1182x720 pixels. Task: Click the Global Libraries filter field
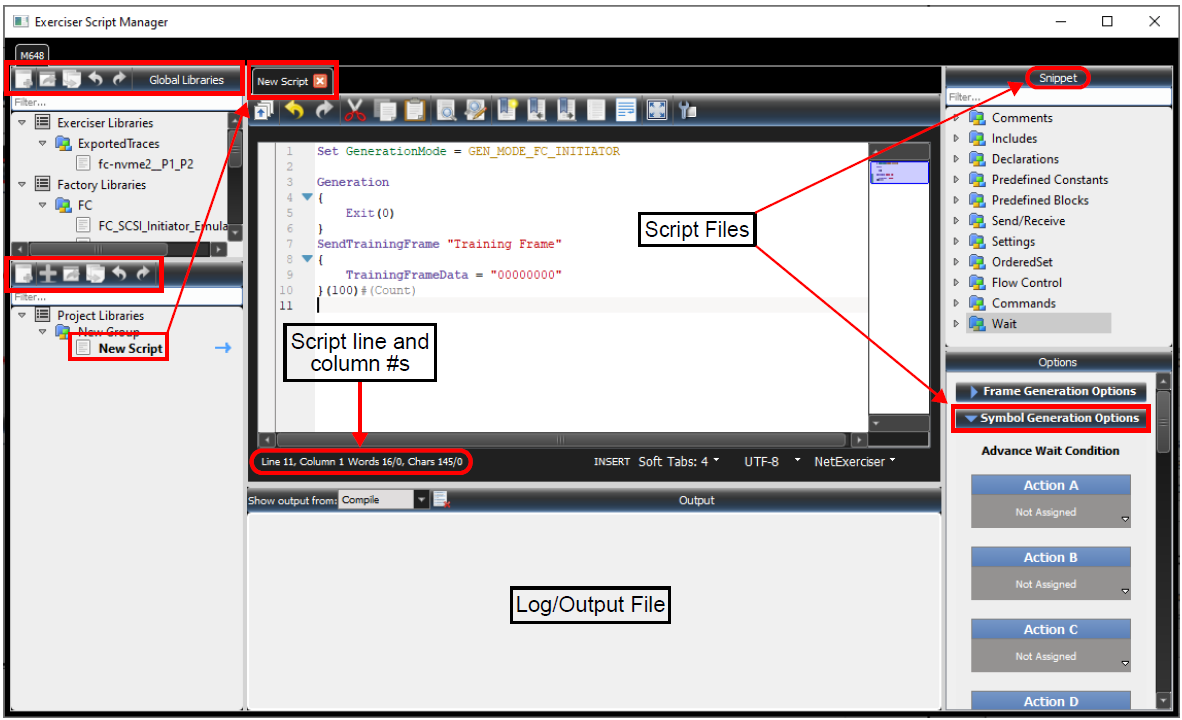coord(127,102)
